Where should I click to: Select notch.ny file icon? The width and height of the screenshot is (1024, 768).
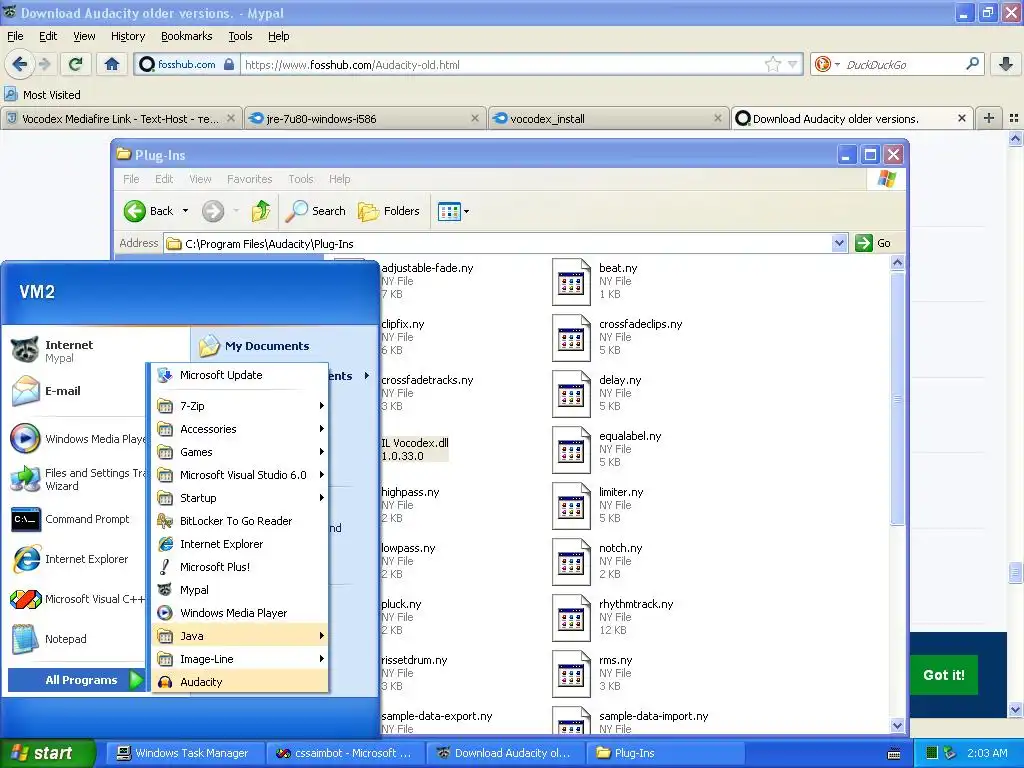tap(571, 563)
